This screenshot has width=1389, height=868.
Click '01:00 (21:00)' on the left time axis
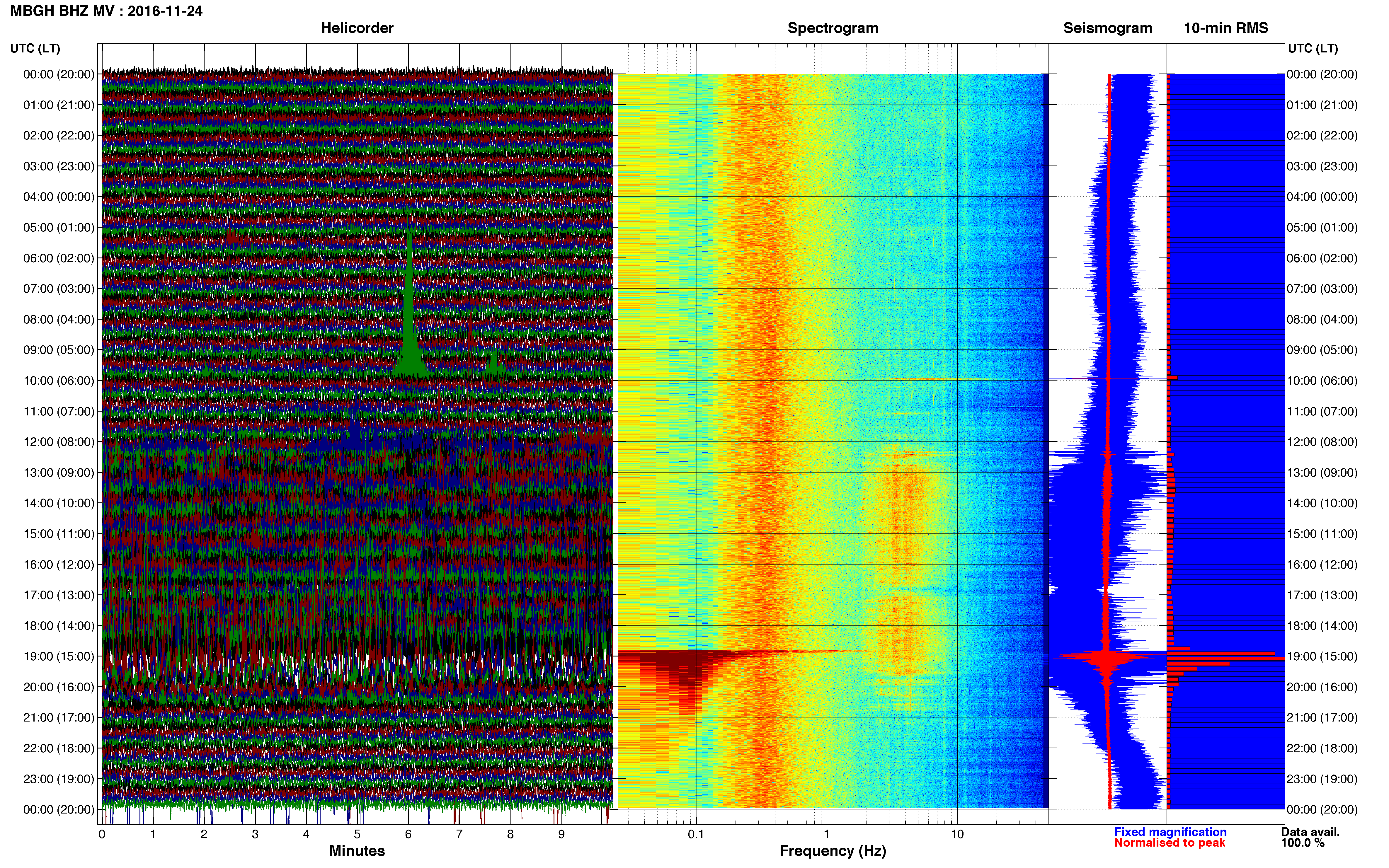(59, 105)
